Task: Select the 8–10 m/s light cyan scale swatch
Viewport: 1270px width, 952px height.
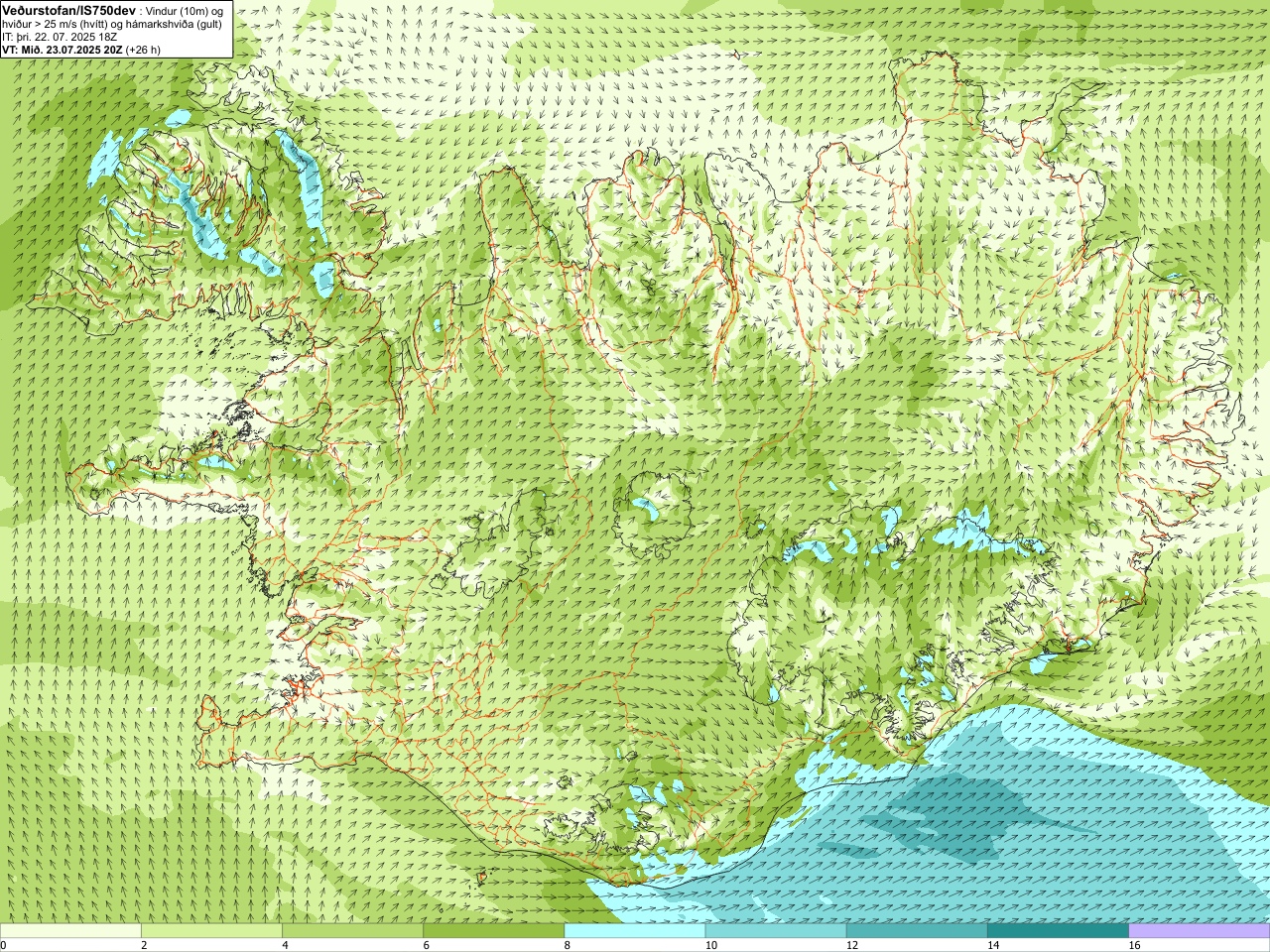Action: coord(635,931)
